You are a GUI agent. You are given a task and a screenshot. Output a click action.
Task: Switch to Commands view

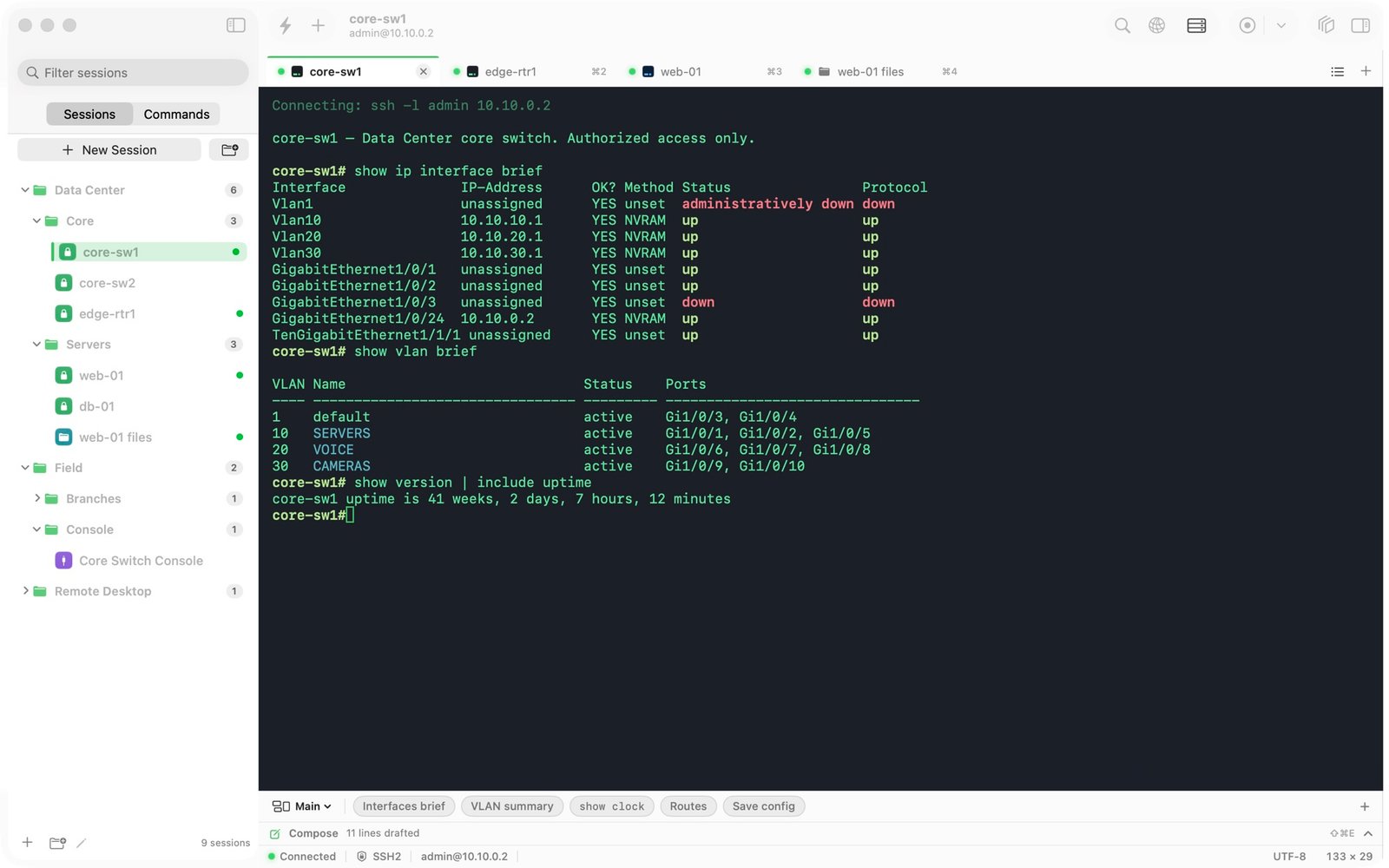[176, 114]
